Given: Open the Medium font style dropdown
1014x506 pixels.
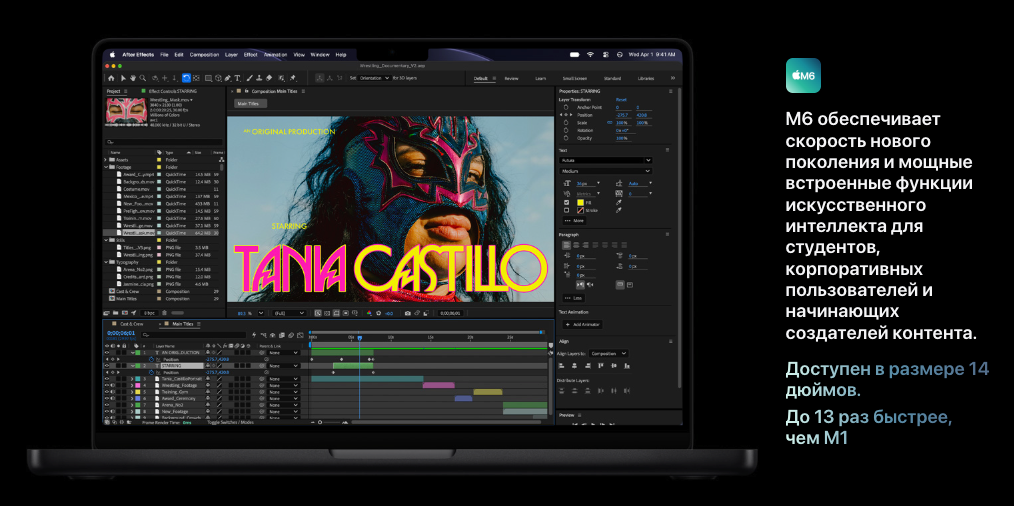Looking at the screenshot, I should coord(605,171).
